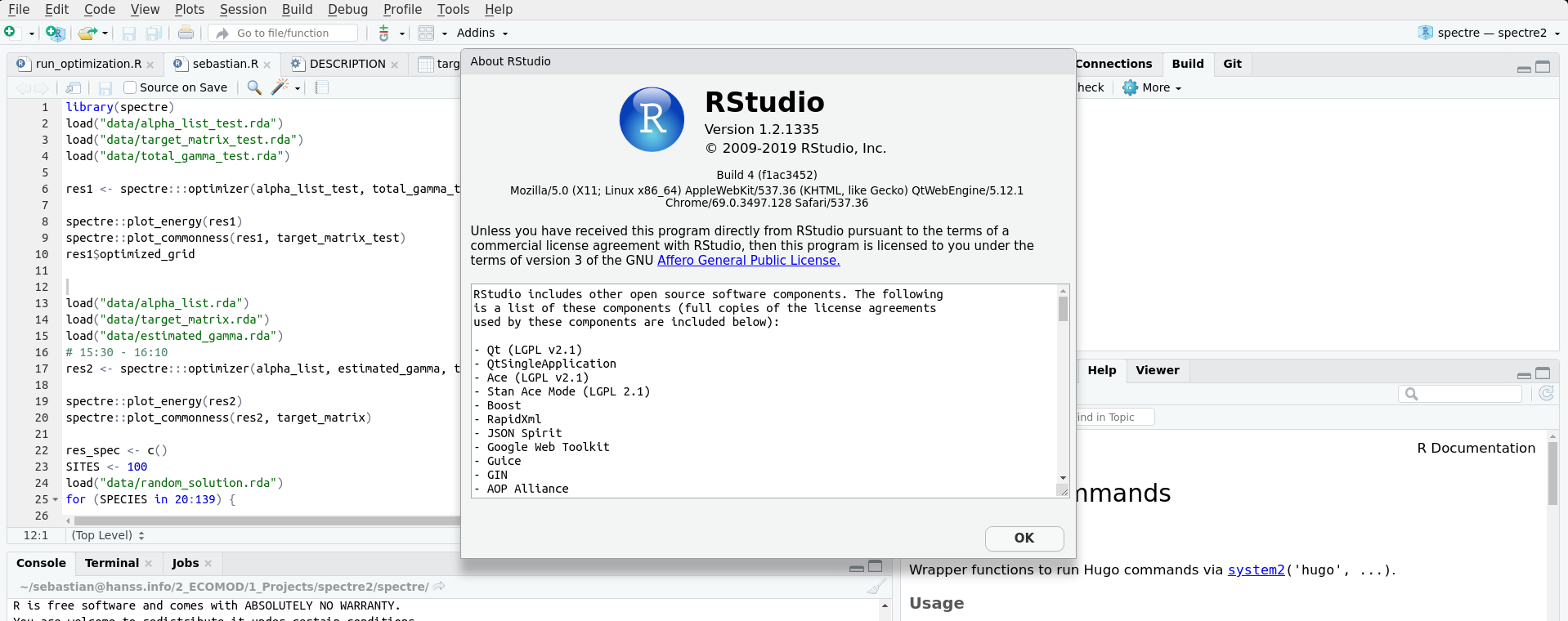Open the Profile menu
The image size is (1568, 621).
(402, 9)
